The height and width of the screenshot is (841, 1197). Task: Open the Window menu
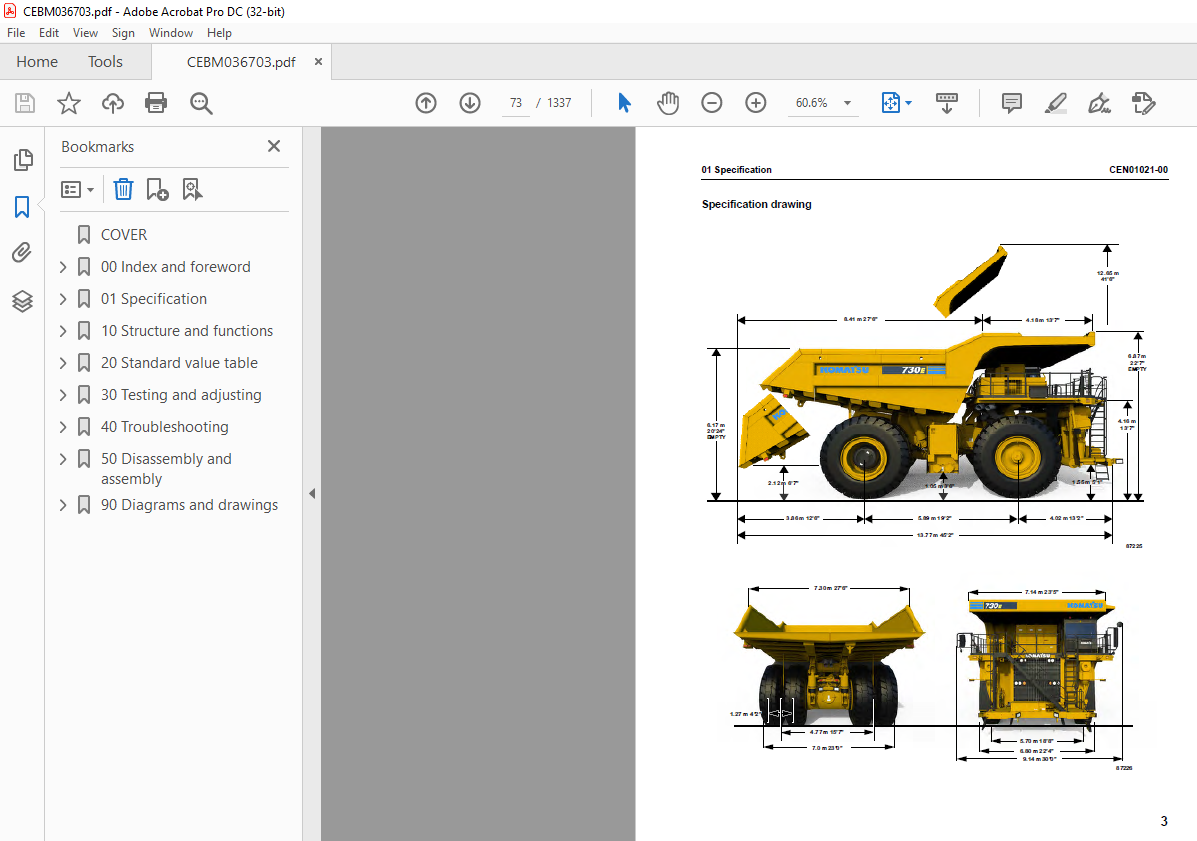(x=171, y=33)
